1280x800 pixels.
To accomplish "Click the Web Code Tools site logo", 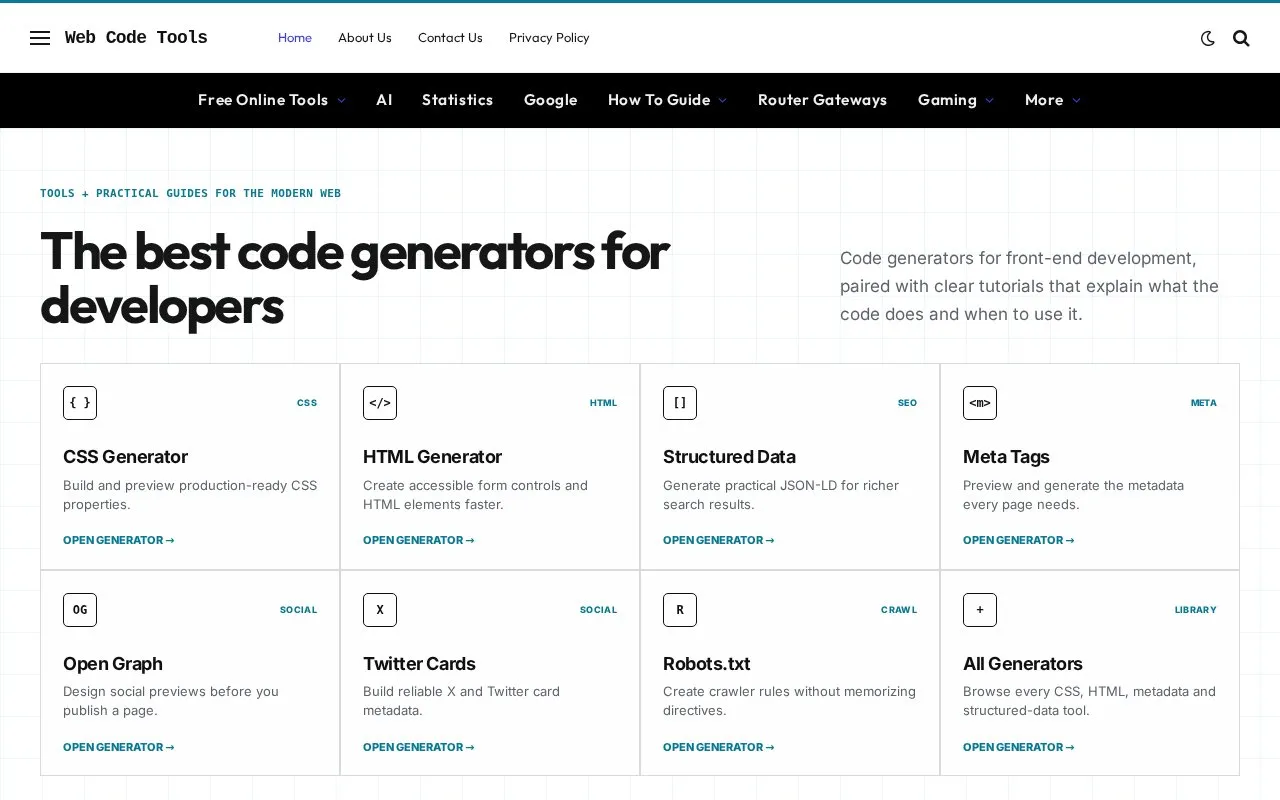I will point(136,38).
